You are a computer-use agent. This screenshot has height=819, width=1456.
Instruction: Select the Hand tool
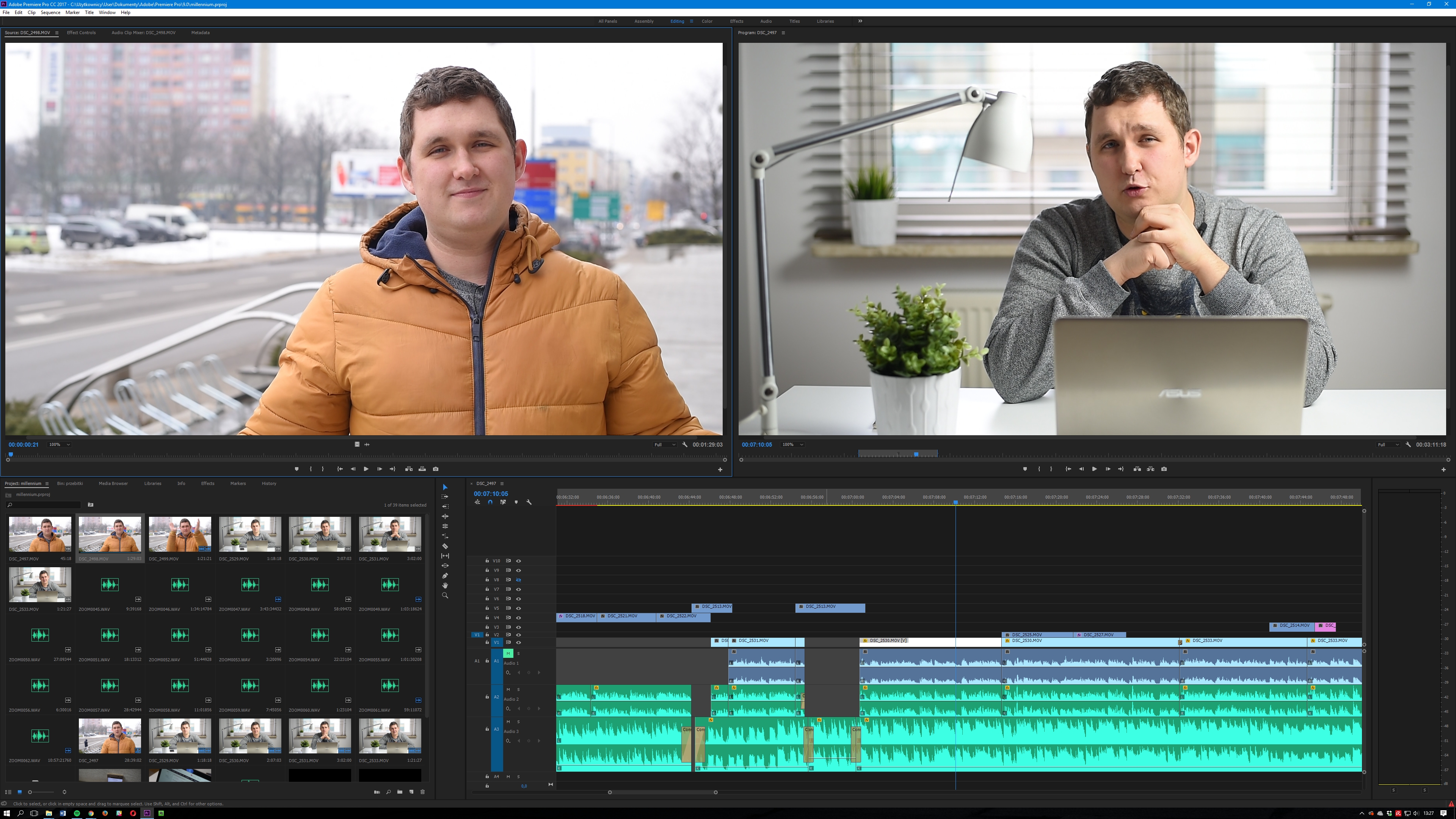pos(445,585)
